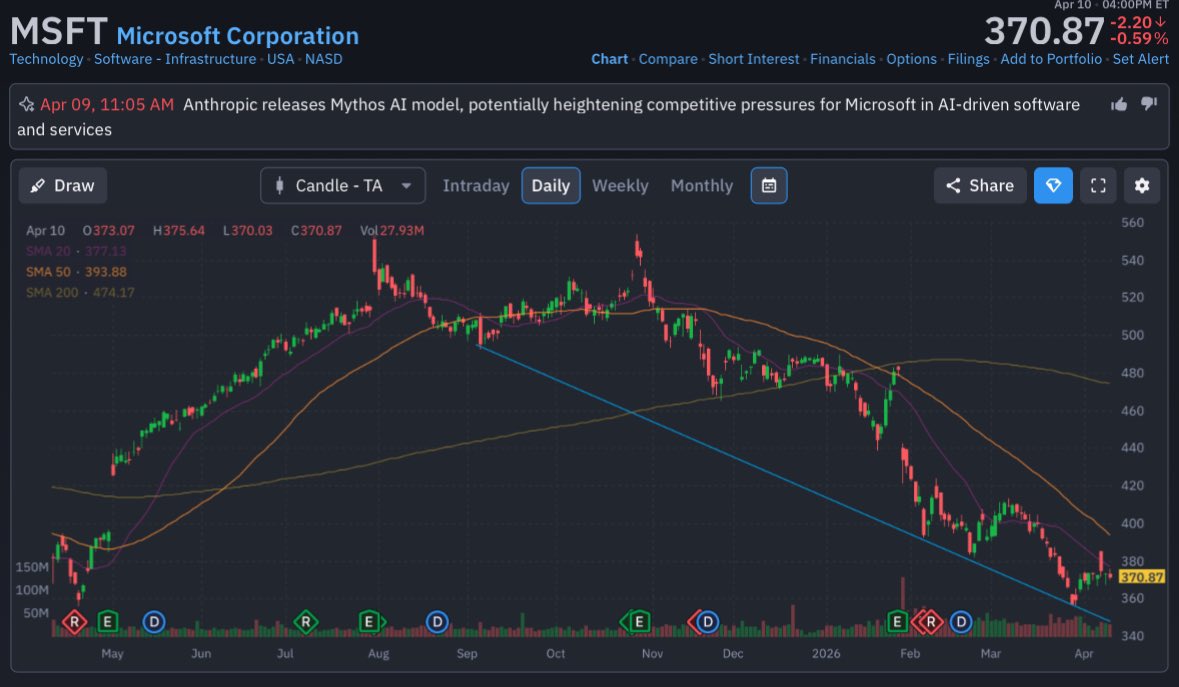Viewport: 1179px width, 687px height.
Task: Click the 150M volume axis label
Action: coord(32,567)
